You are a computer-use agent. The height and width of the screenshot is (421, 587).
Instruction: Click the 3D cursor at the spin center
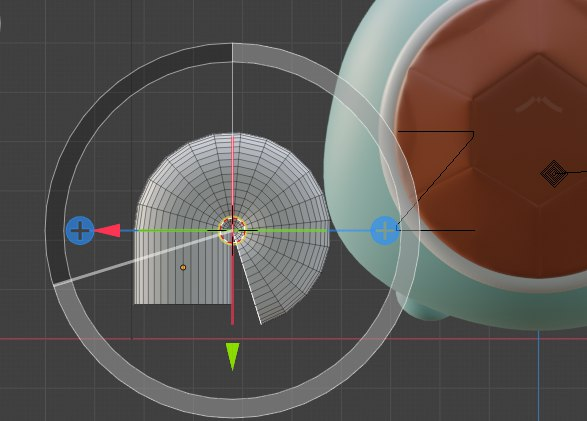pos(232,230)
